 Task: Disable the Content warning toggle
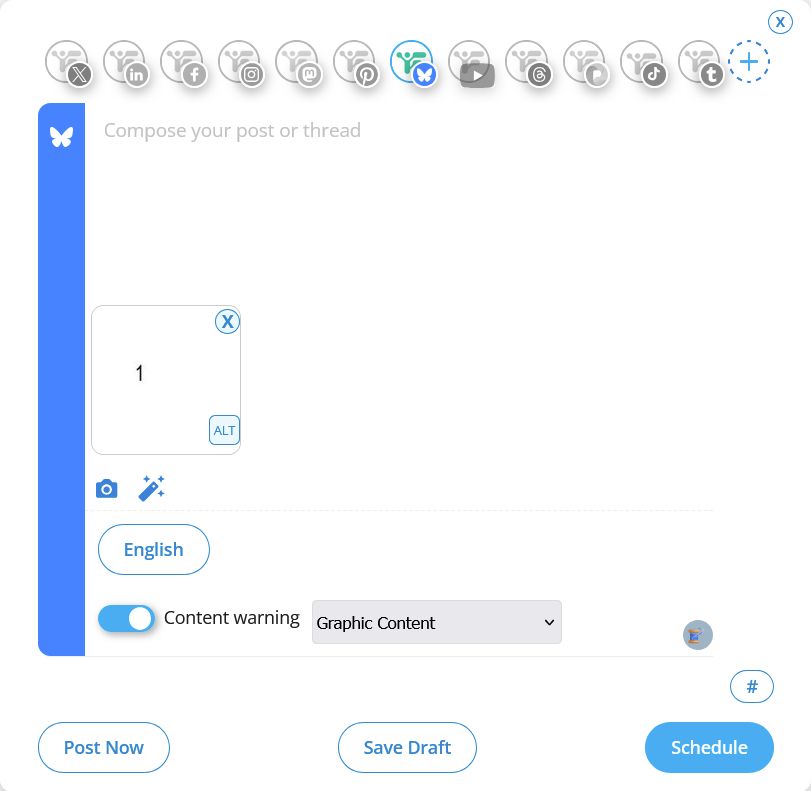click(126, 618)
